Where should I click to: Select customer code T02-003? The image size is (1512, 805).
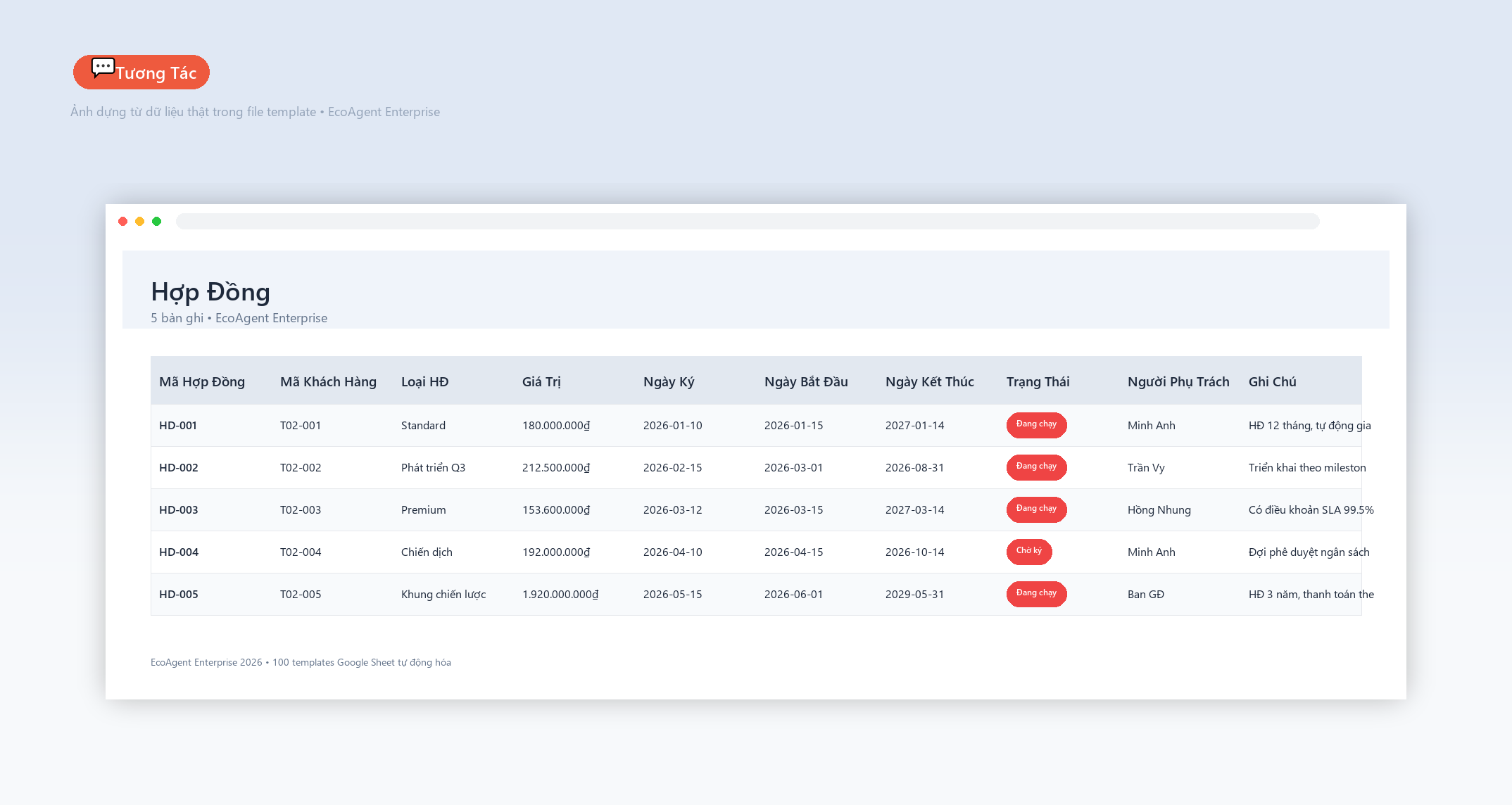pyautogui.click(x=301, y=510)
